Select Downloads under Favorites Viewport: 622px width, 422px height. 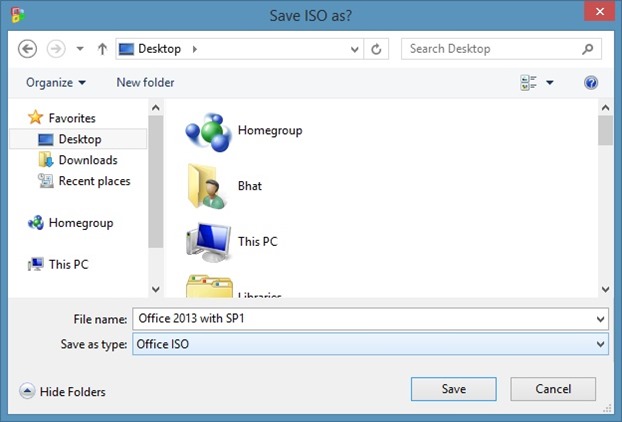[x=88, y=160]
